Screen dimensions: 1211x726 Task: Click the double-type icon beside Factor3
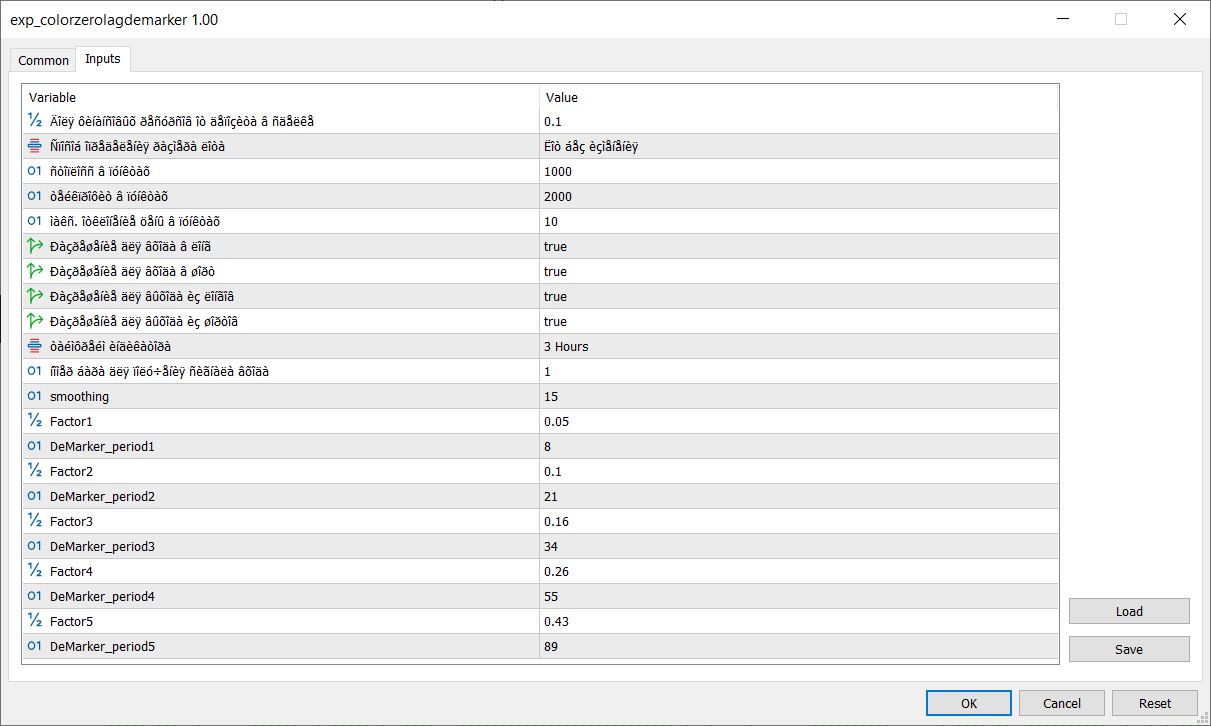coord(35,521)
